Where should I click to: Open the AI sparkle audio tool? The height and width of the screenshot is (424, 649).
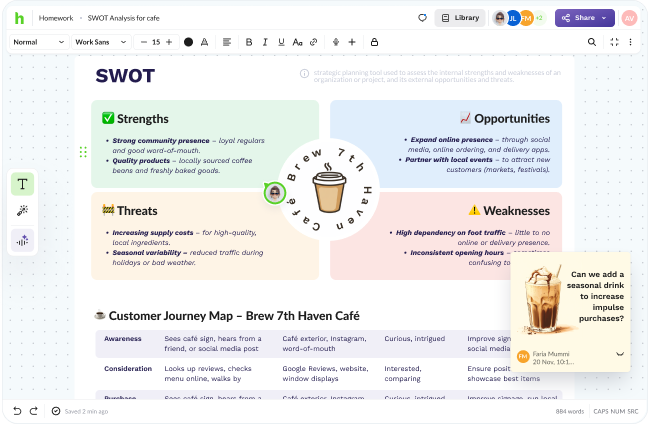tap(22, 240)
